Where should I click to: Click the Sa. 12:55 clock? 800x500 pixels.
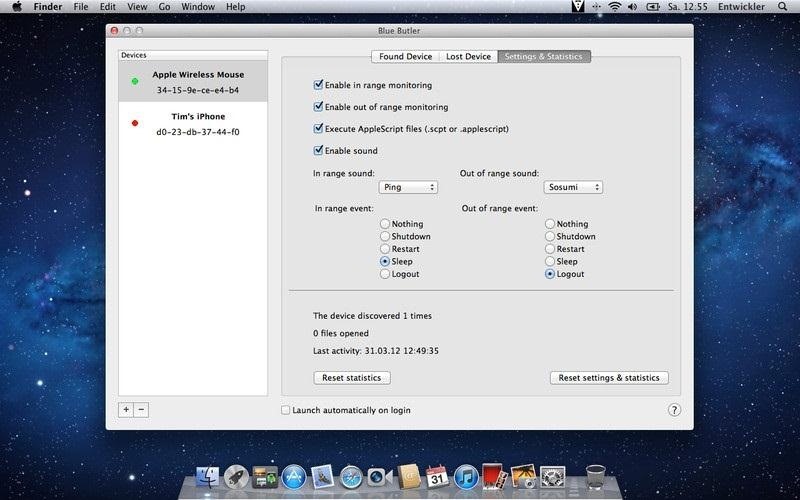pyautogui.click(x=687, y=7)
